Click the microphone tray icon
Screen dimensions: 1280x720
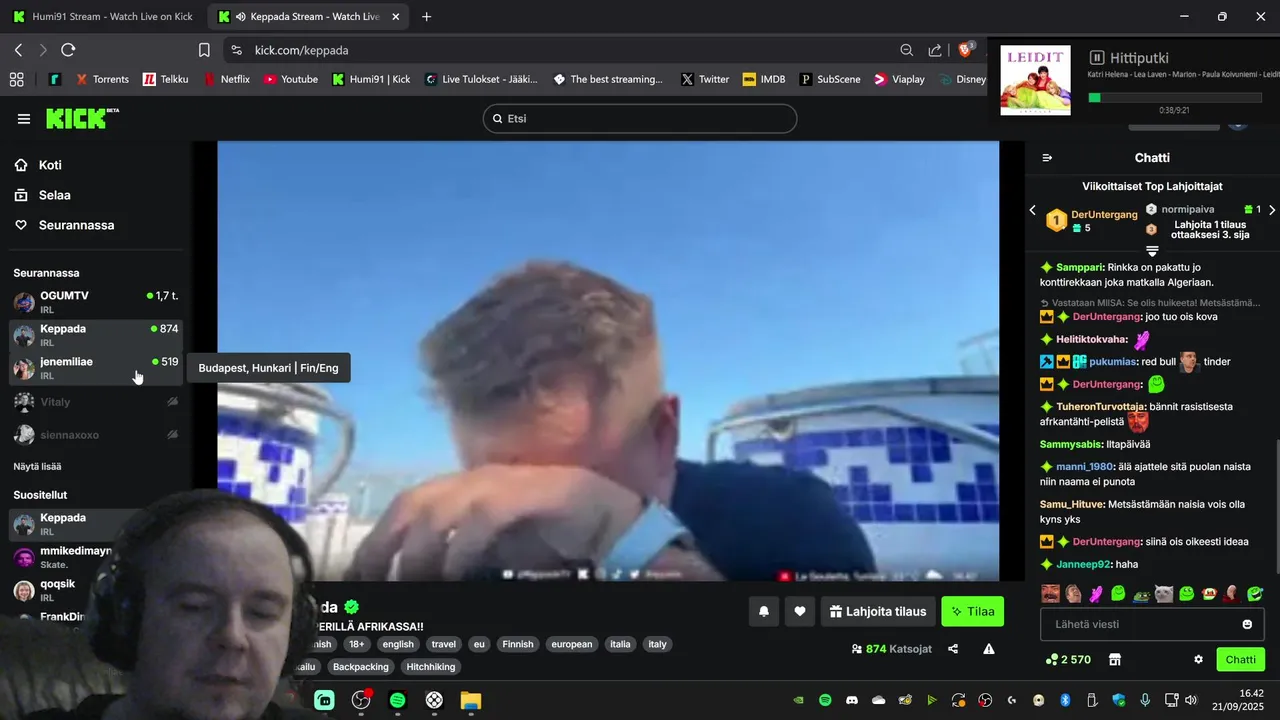click(x=1145, y=700)
